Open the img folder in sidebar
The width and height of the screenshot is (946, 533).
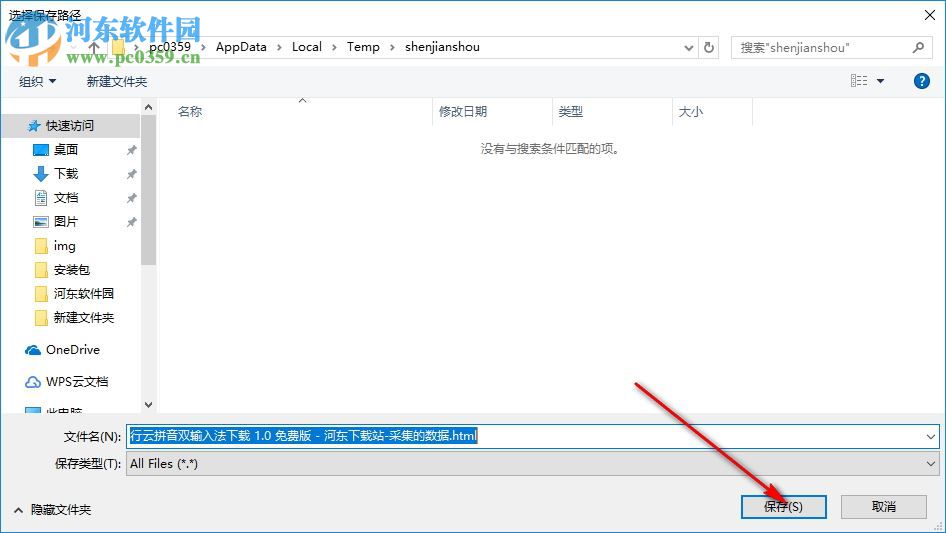65,246
